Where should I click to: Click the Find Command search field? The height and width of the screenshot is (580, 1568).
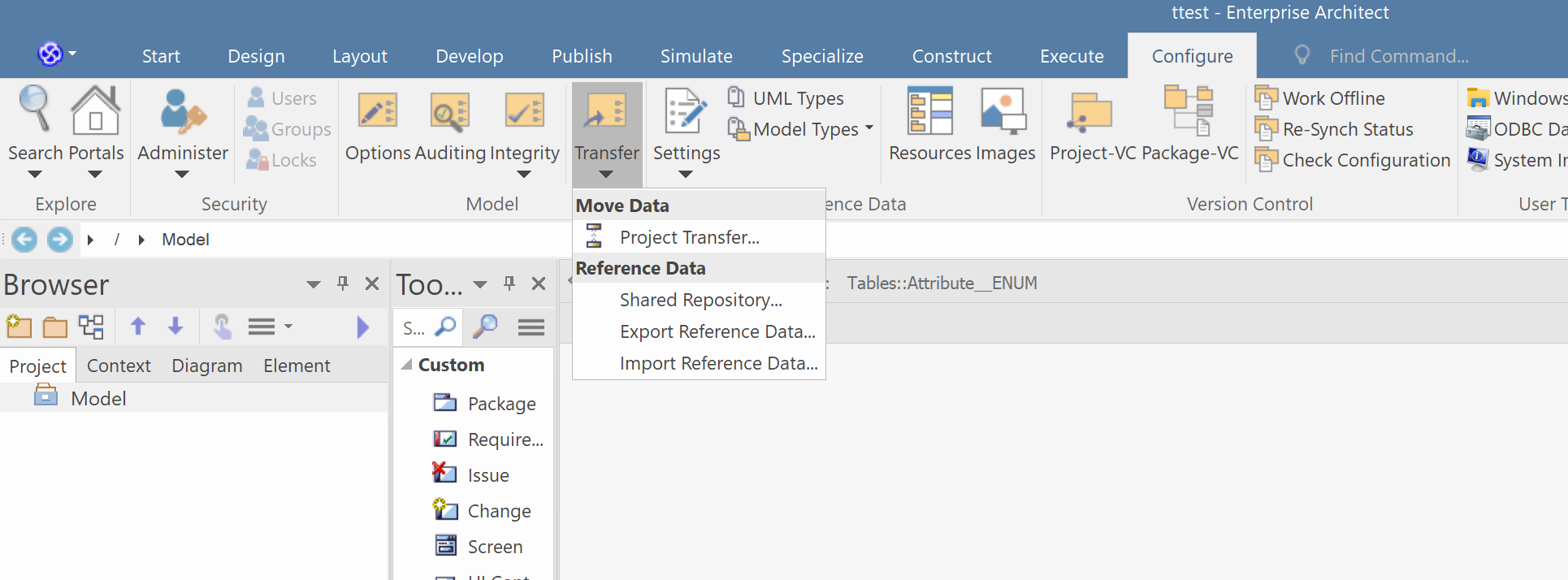pos(1398,56)
